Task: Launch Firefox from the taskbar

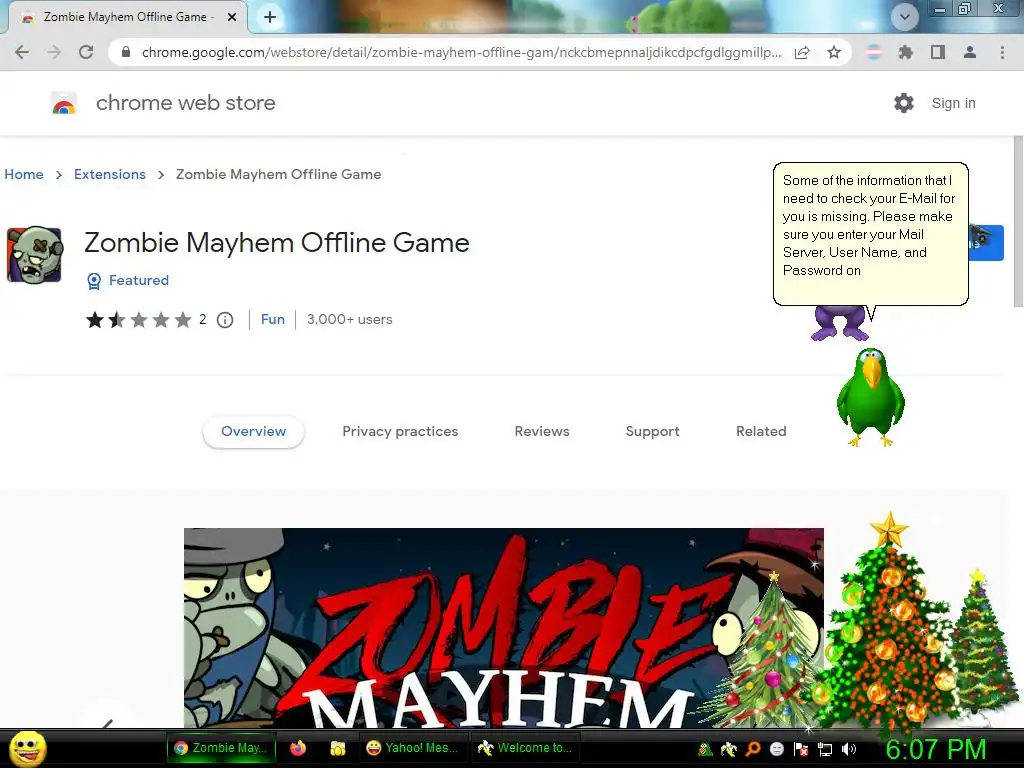Action: pos(298,748)
